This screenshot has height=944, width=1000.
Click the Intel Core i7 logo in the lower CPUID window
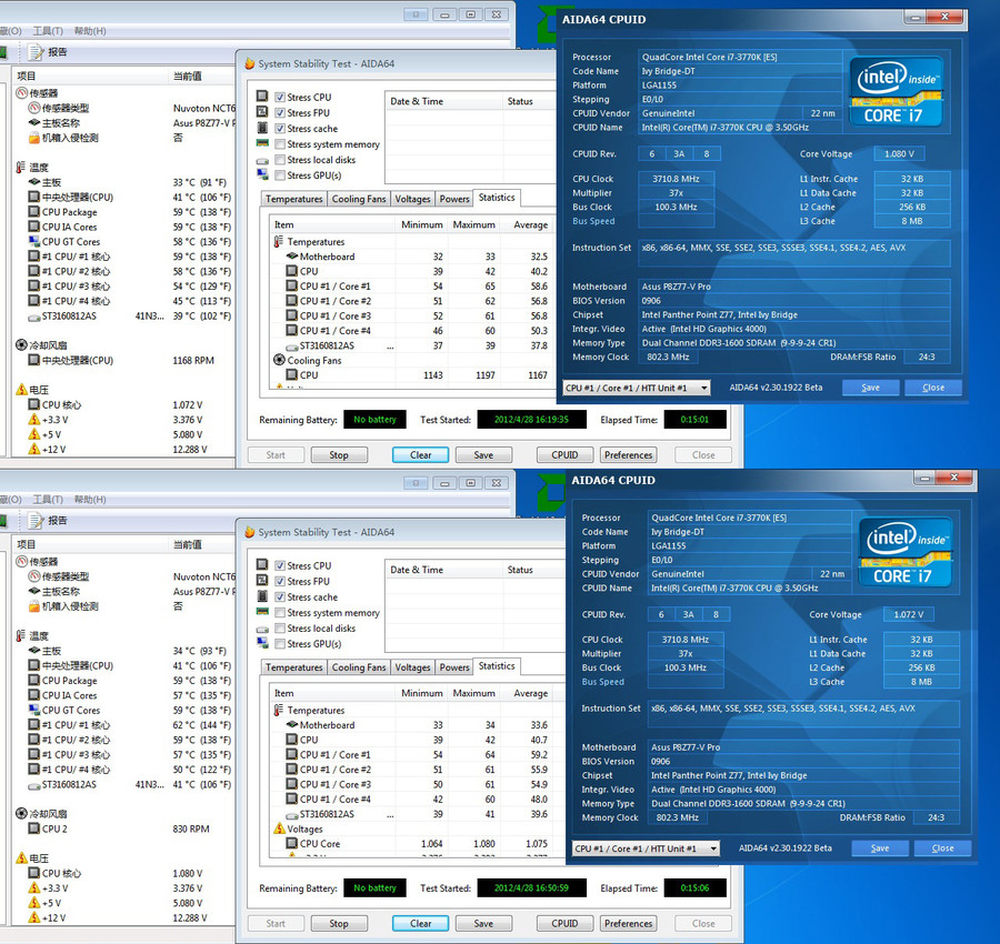906,552
